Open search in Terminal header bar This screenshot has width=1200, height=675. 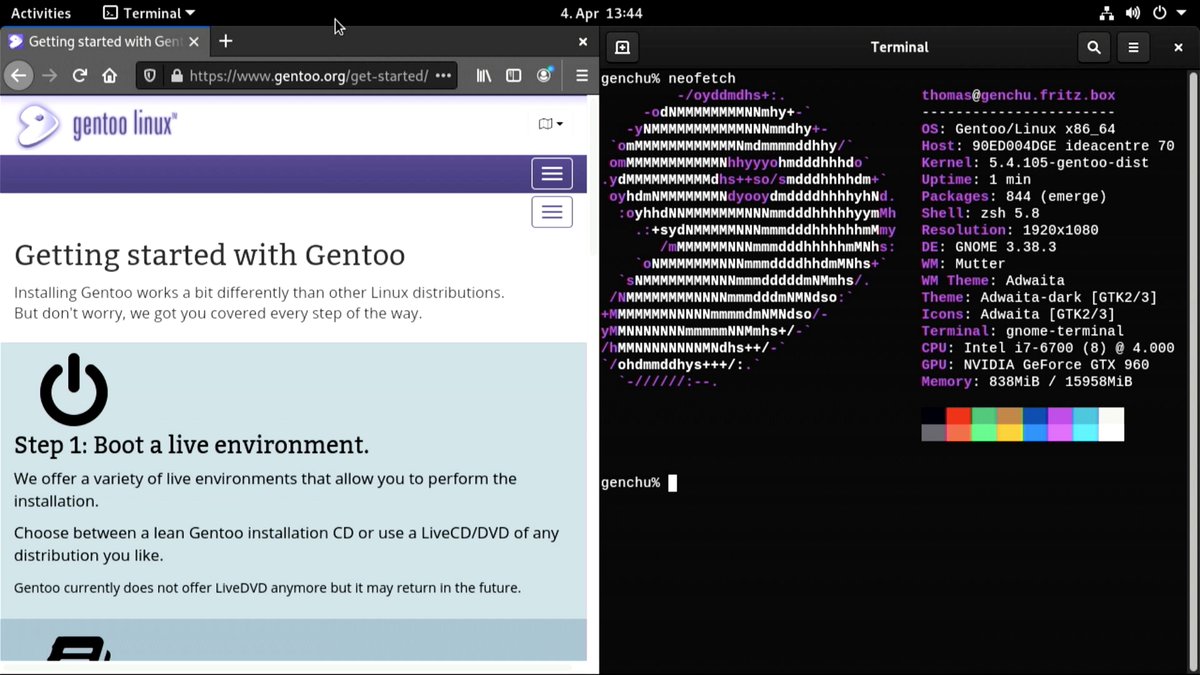[x=1094, y=47]
